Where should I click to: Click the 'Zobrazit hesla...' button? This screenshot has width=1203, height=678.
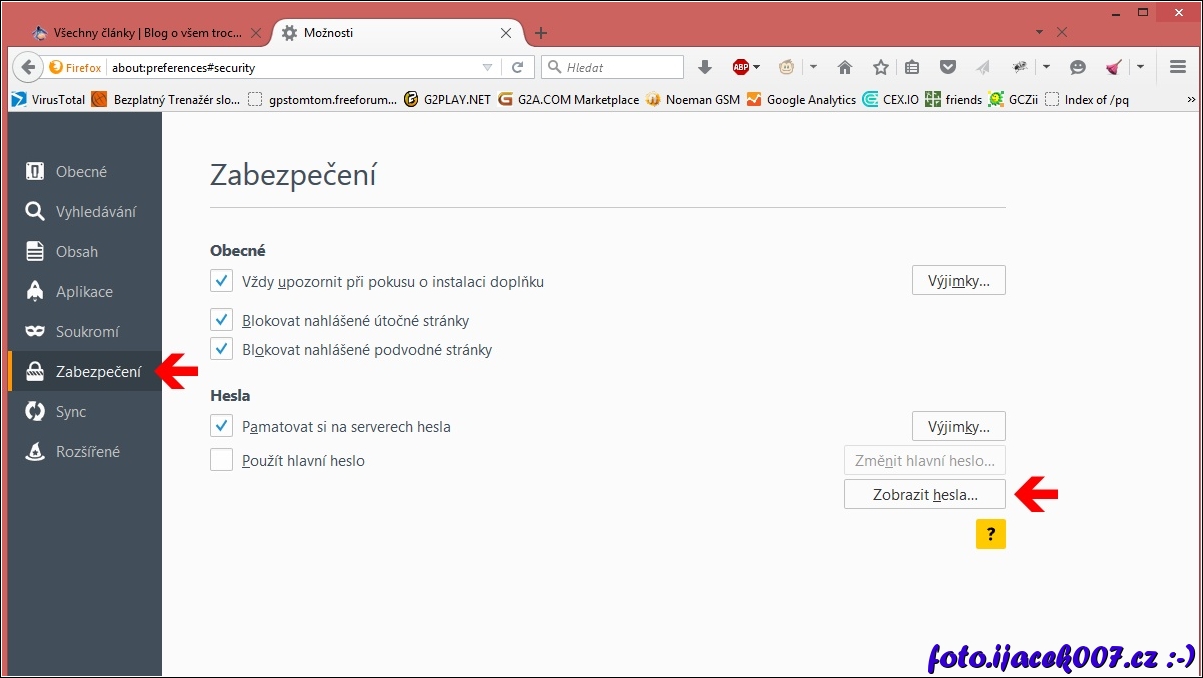coord(924,494)
